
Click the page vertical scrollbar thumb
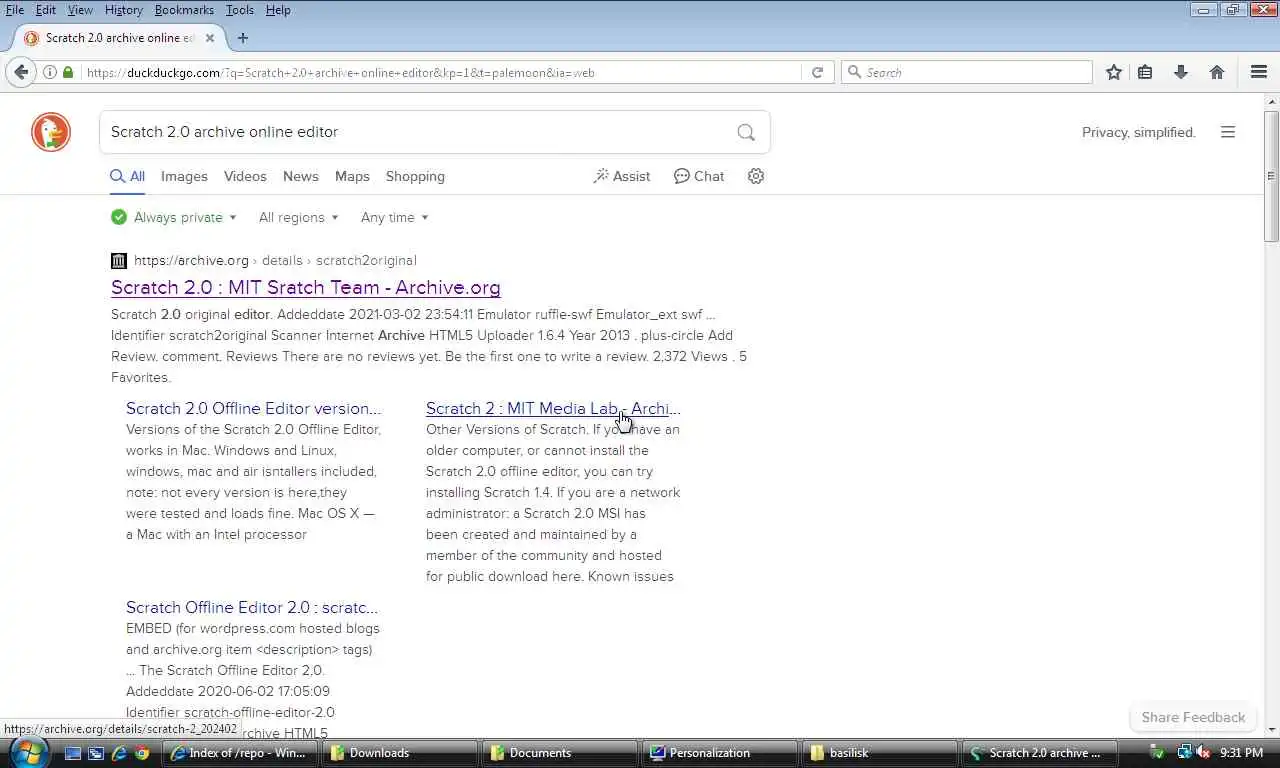click(x=1271, y=175)
